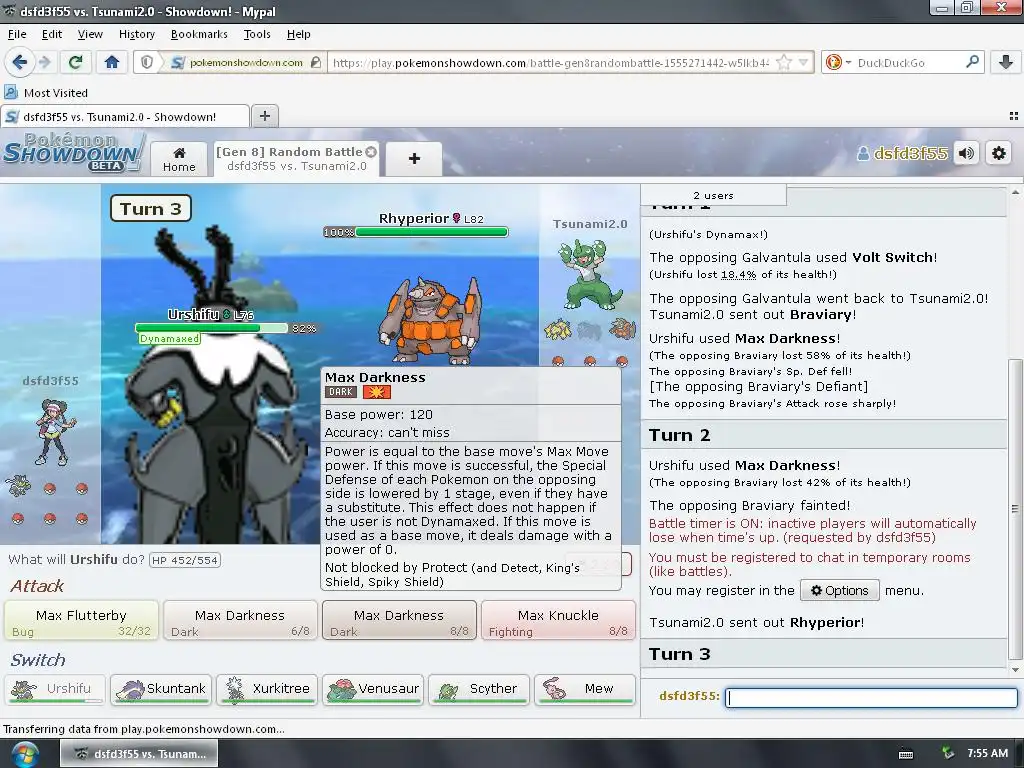The height and width of the screenshot is (768, 1024).
Task: Open the Edit menu
Action: point(52,34)
